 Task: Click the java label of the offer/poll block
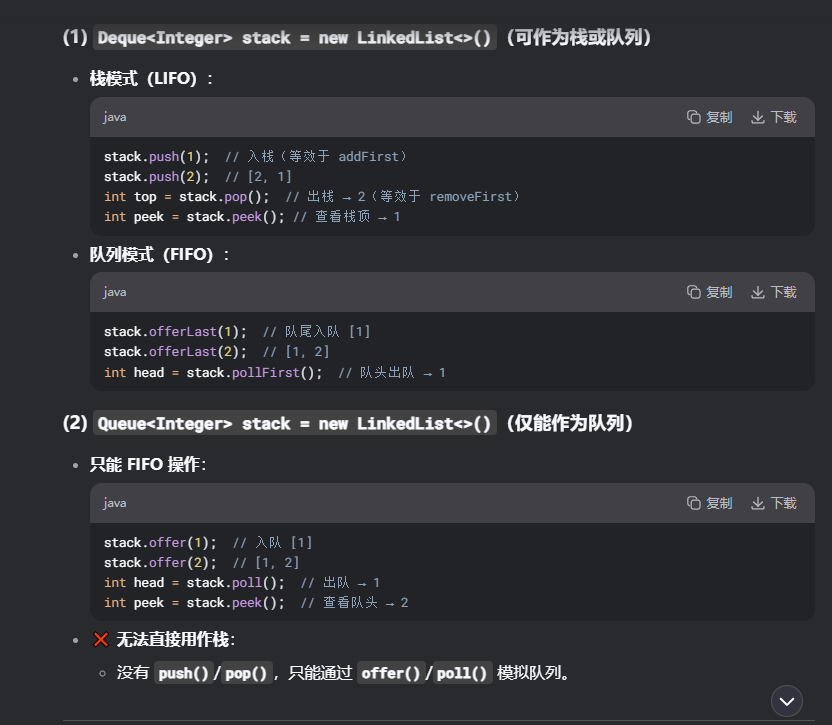point(115,503)
